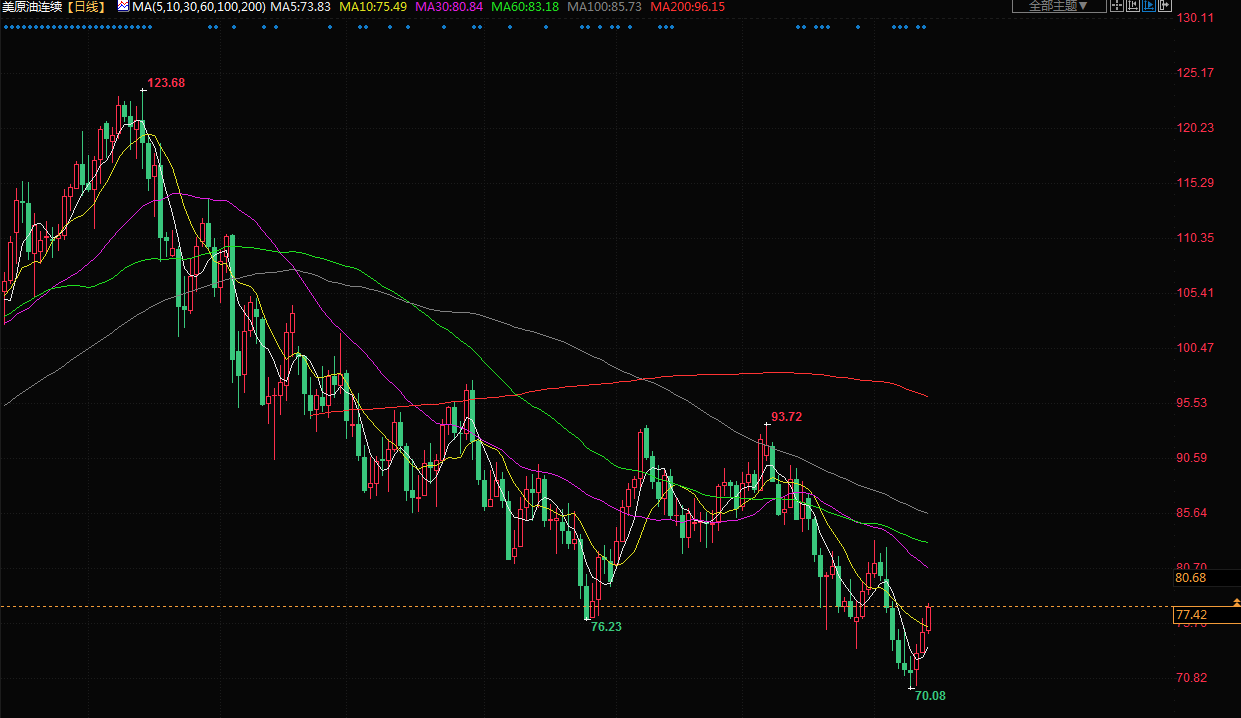Click the MA200:96.15 red label

[x=687, y=7]
